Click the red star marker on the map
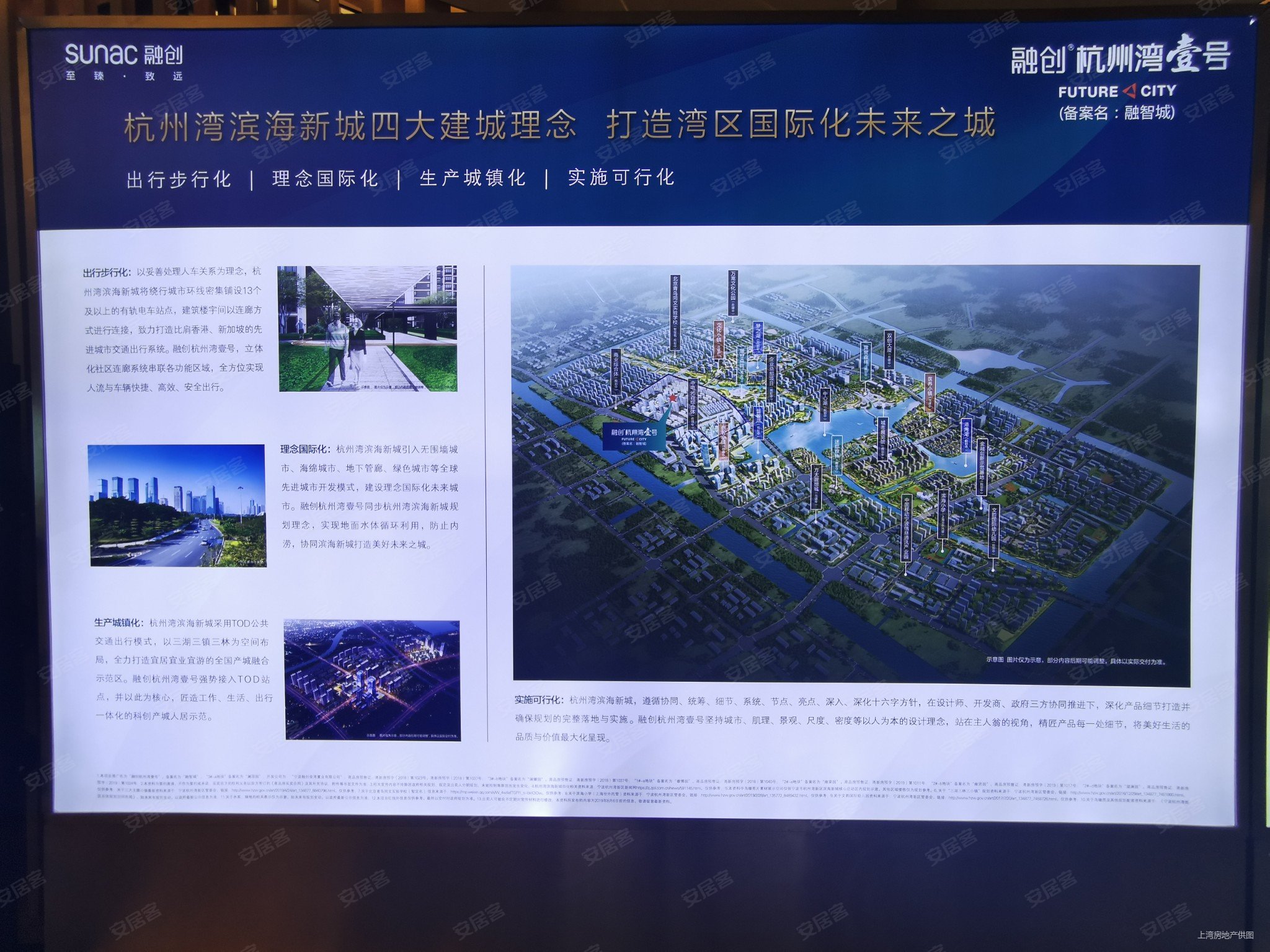The height and width of the screenshot is (952, 1270). pos(672,399)
